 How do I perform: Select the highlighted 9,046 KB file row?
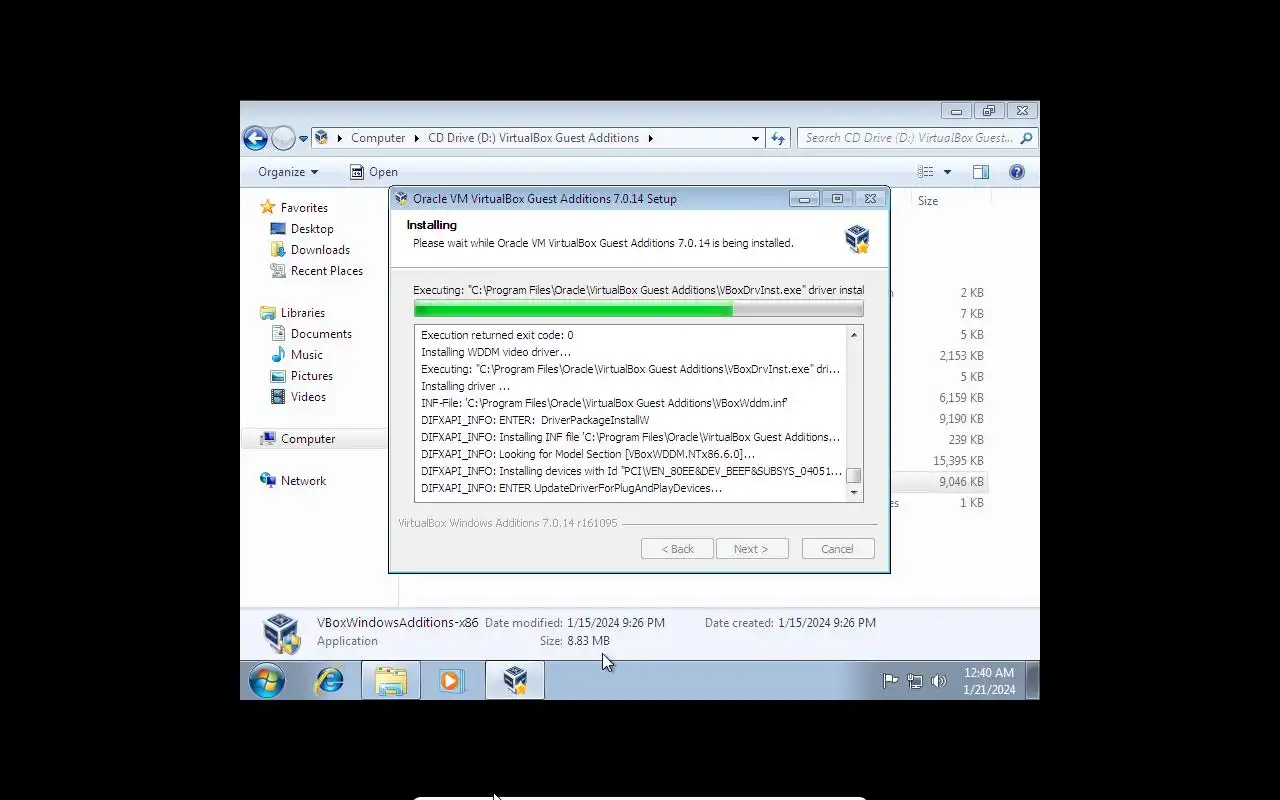point(938,482)
